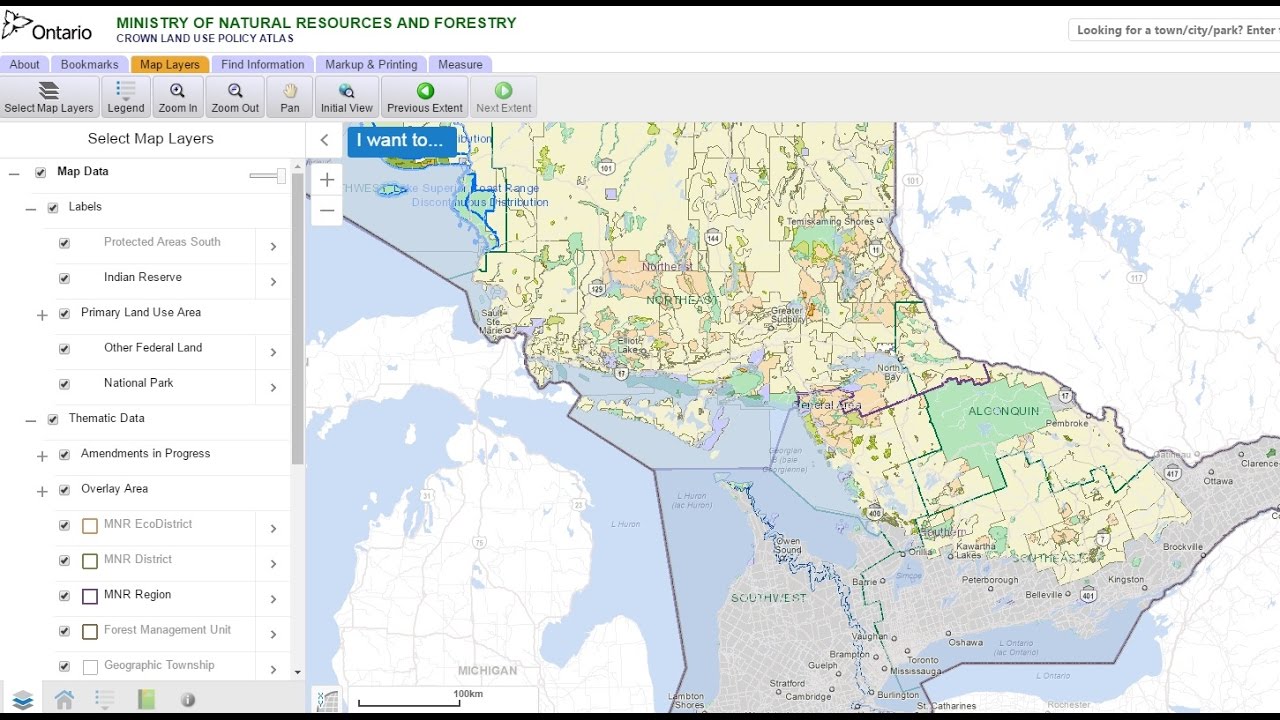Click Crown Land Use Policy Atlas subtitle
1280x720 pixels.
[x=205, y=38]
